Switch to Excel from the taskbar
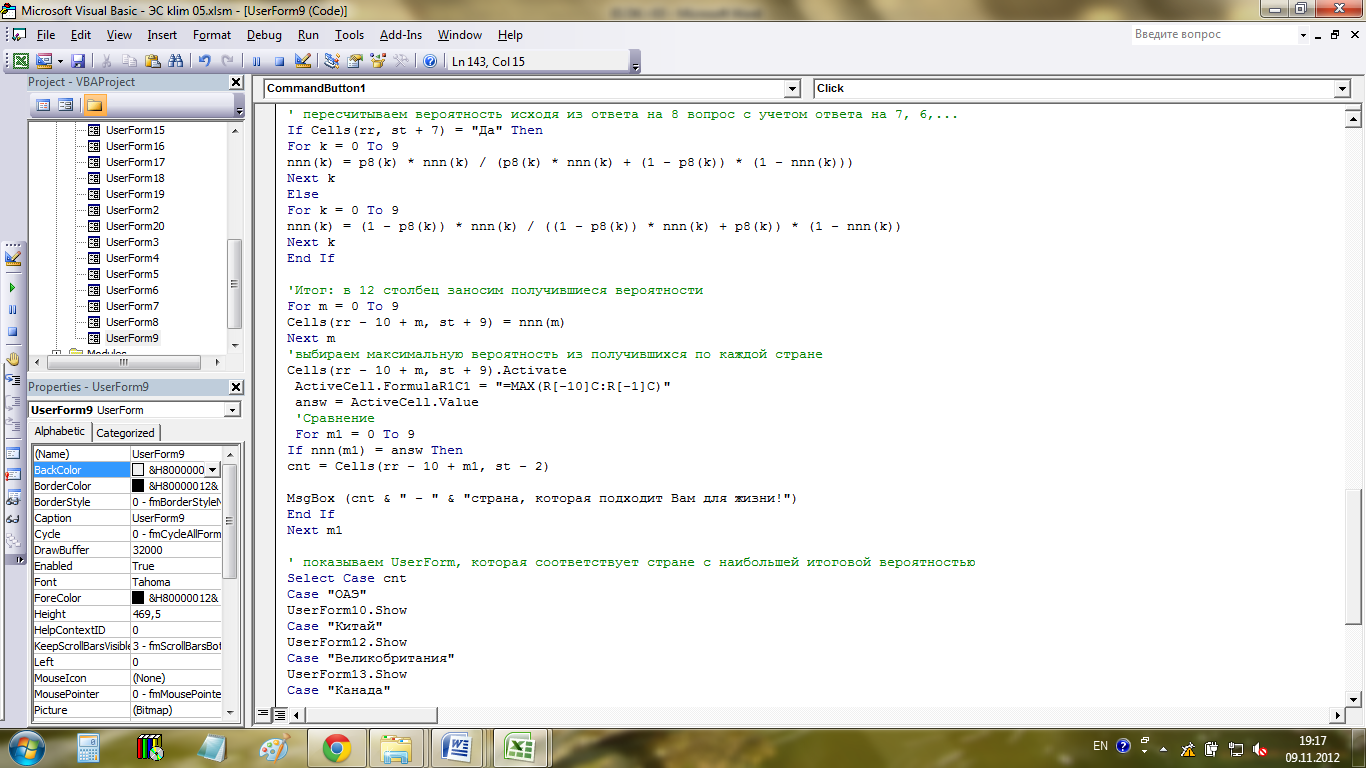This screenshot has width=1366, height=768. [521, 748]
